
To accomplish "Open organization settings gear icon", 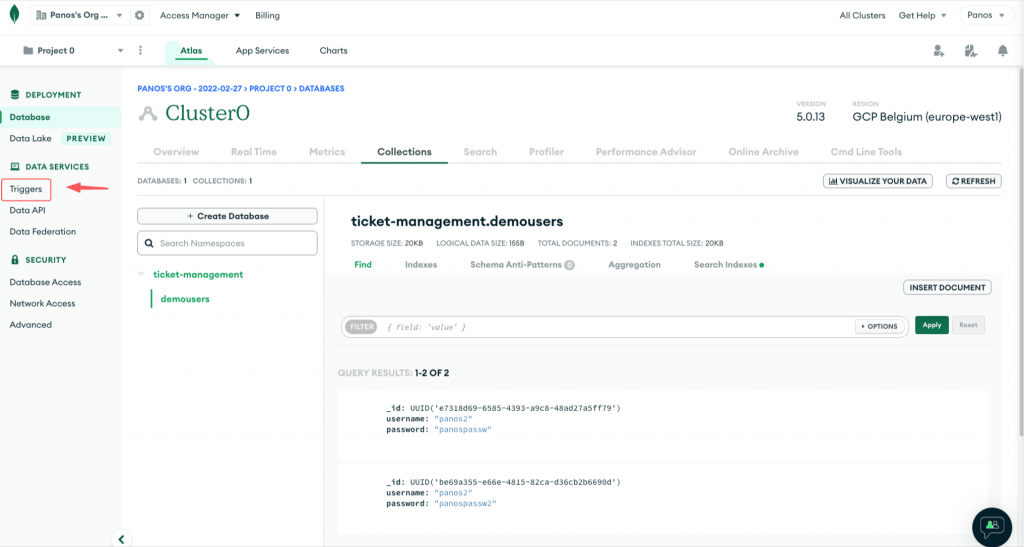I will click(x=139, y=15).
